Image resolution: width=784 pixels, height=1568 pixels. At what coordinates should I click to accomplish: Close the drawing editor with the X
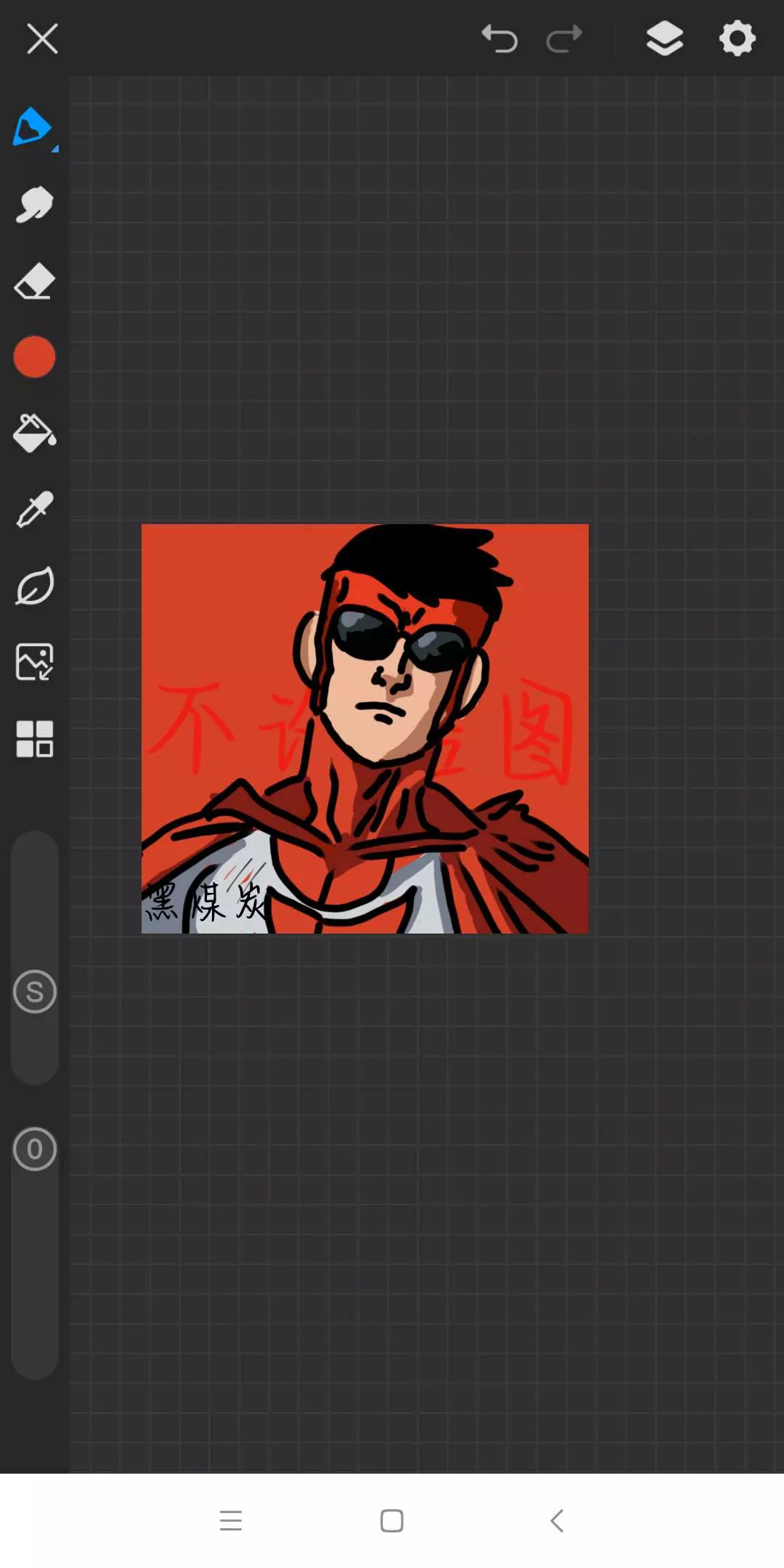pyautogui.click(x=42, y=38)
